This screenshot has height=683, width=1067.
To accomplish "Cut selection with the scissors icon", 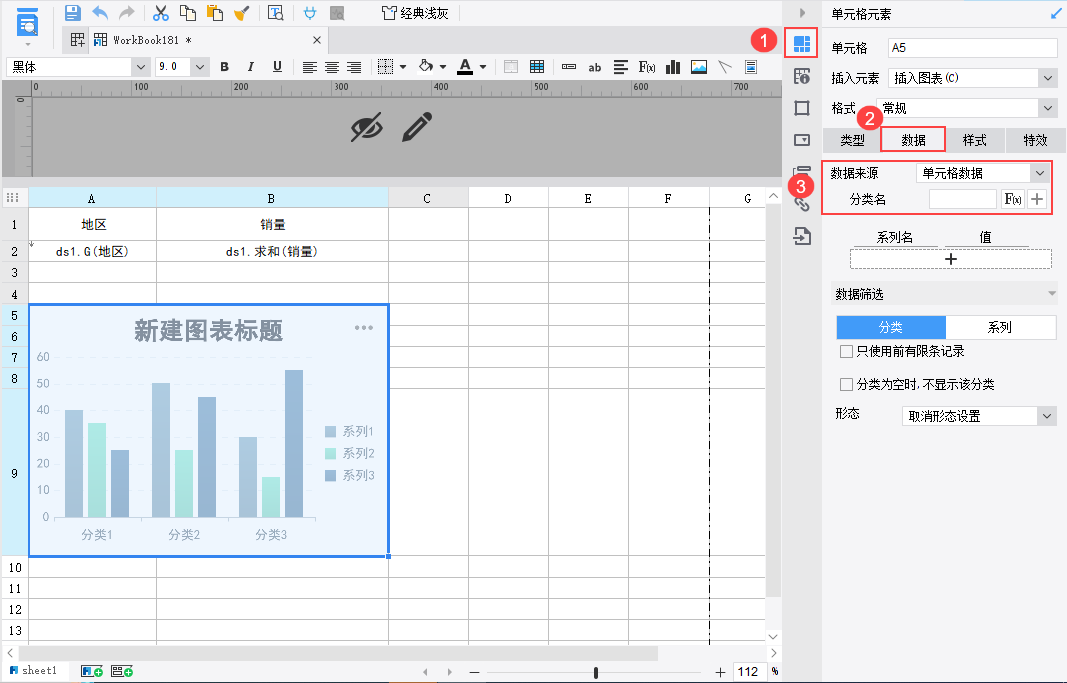I will [x=161, y=12].
